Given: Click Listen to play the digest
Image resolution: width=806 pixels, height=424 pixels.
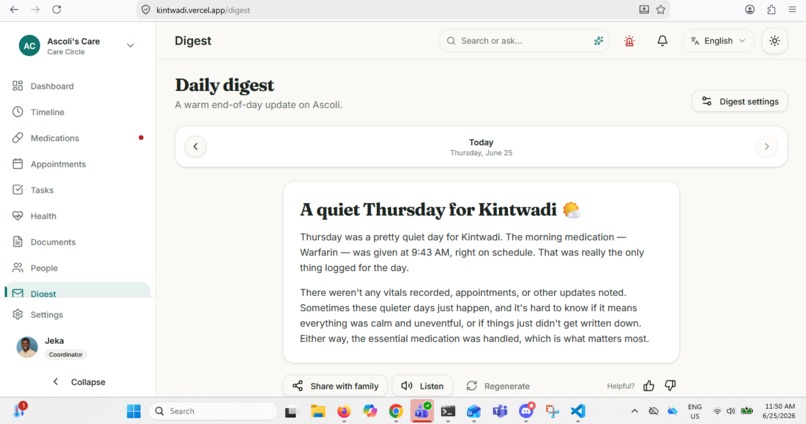Looking at the screenshot, I should tap(423, 386).
